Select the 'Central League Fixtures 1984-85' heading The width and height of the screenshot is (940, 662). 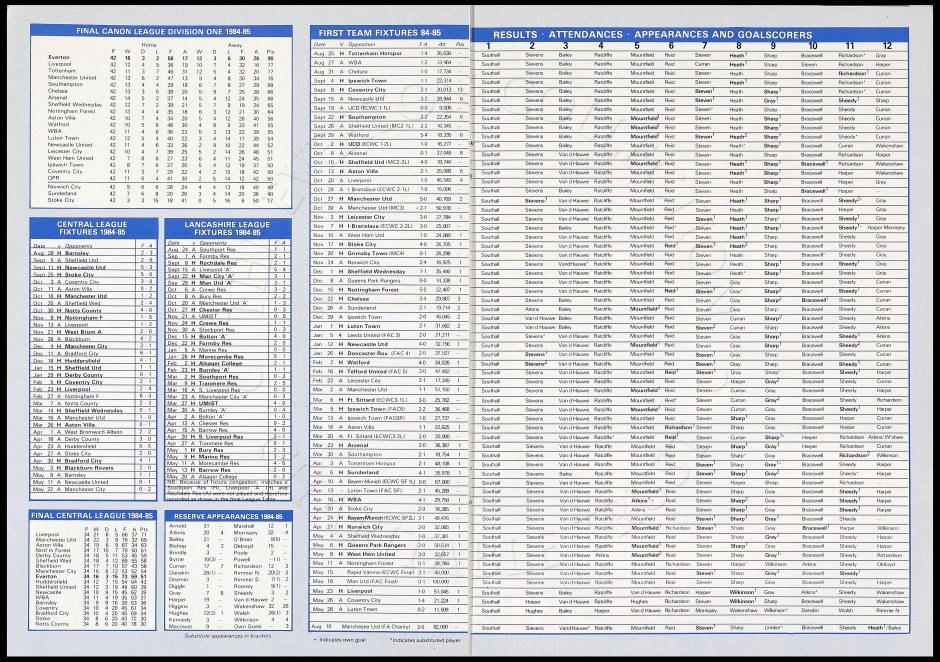92,228
